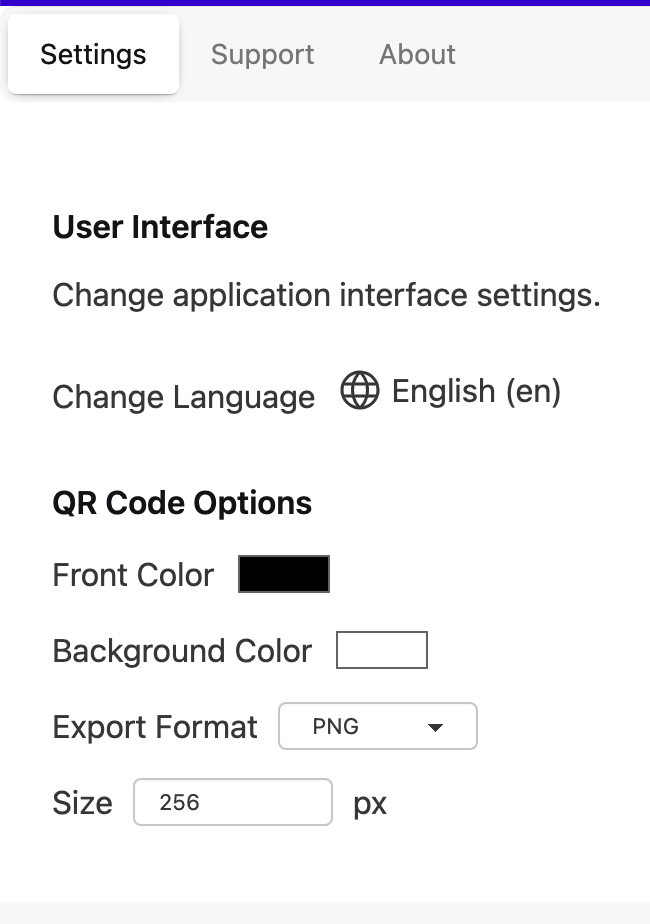Click the px unit label

tap(370, 803)
